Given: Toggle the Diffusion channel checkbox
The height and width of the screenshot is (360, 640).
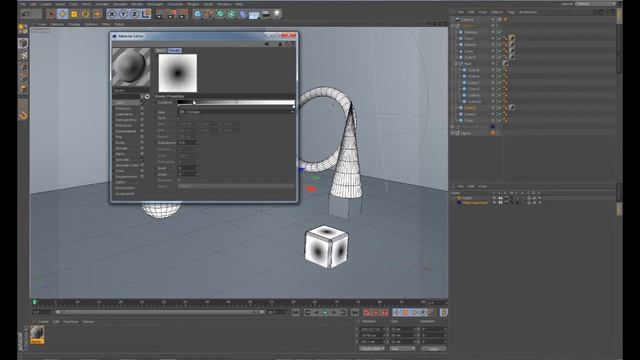Looking at the screenshot, I should (142, 109).
